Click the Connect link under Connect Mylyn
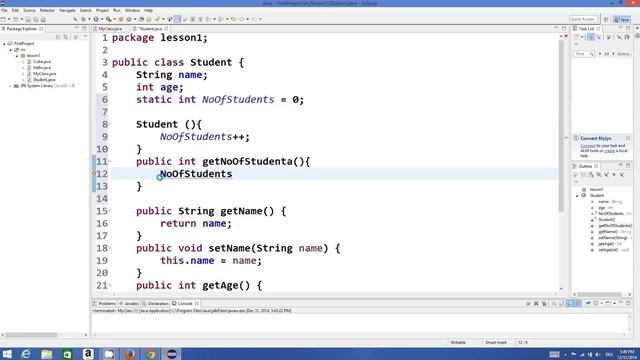This screenshot has width=640, height=360. 588,146
